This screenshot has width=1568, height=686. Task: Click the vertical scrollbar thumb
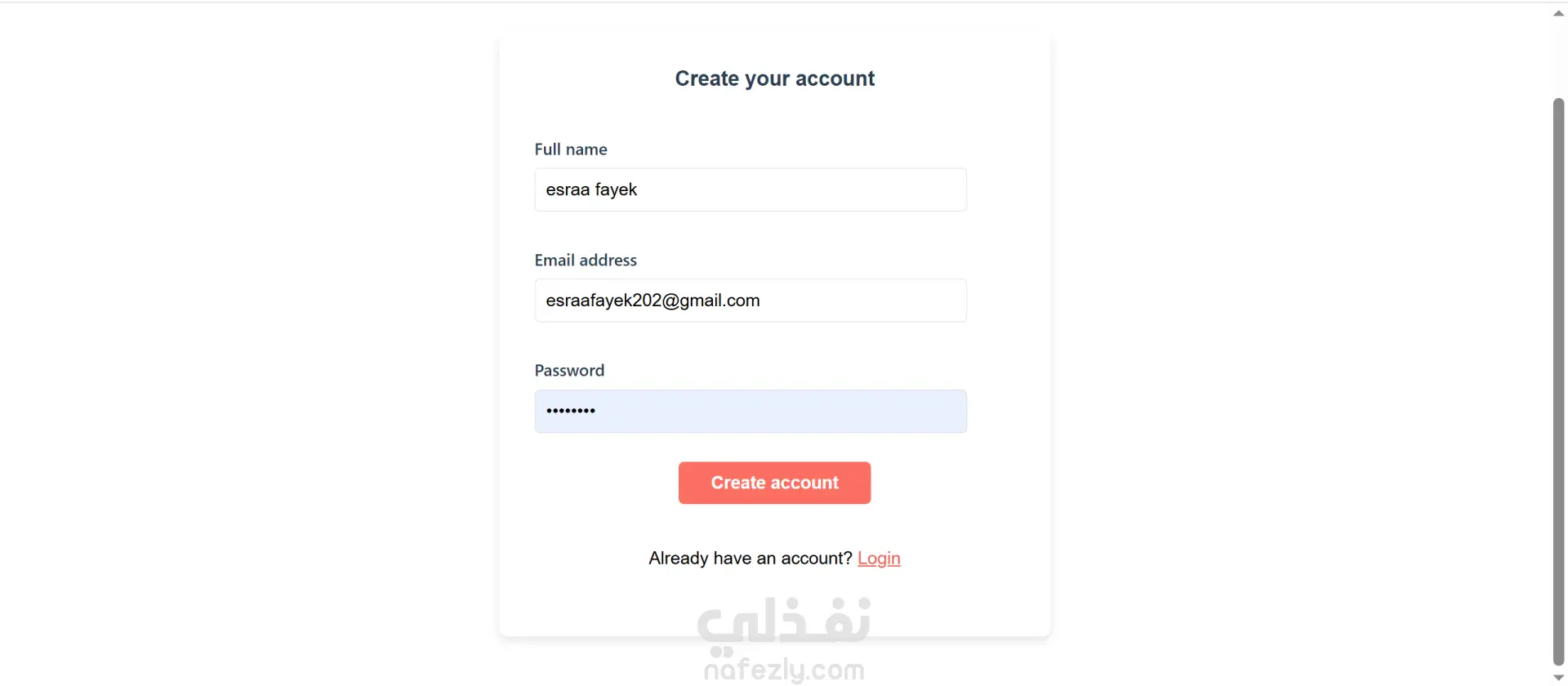tap(1558, 380)
